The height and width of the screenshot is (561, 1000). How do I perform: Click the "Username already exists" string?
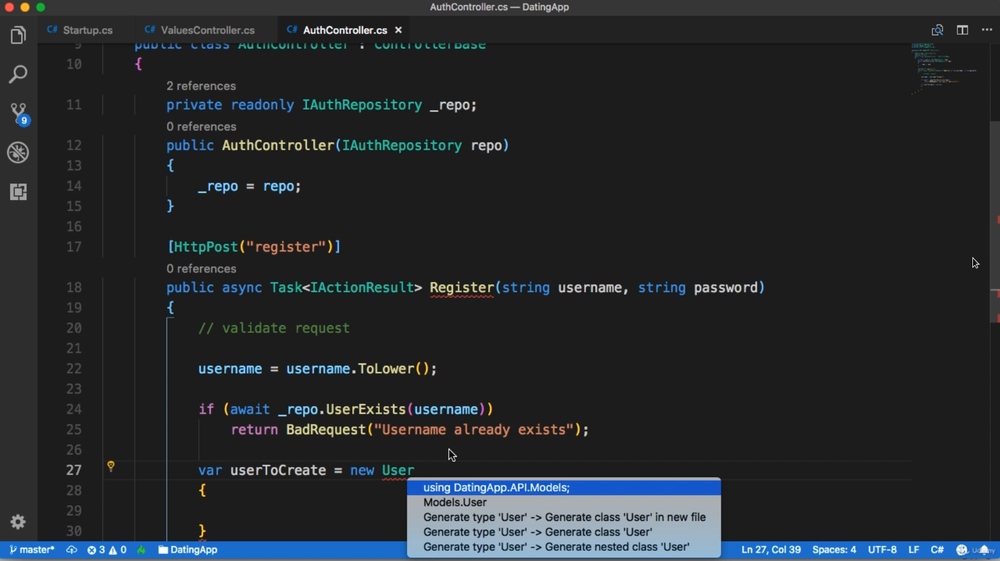pyautogui.click(x=474, y=430)
